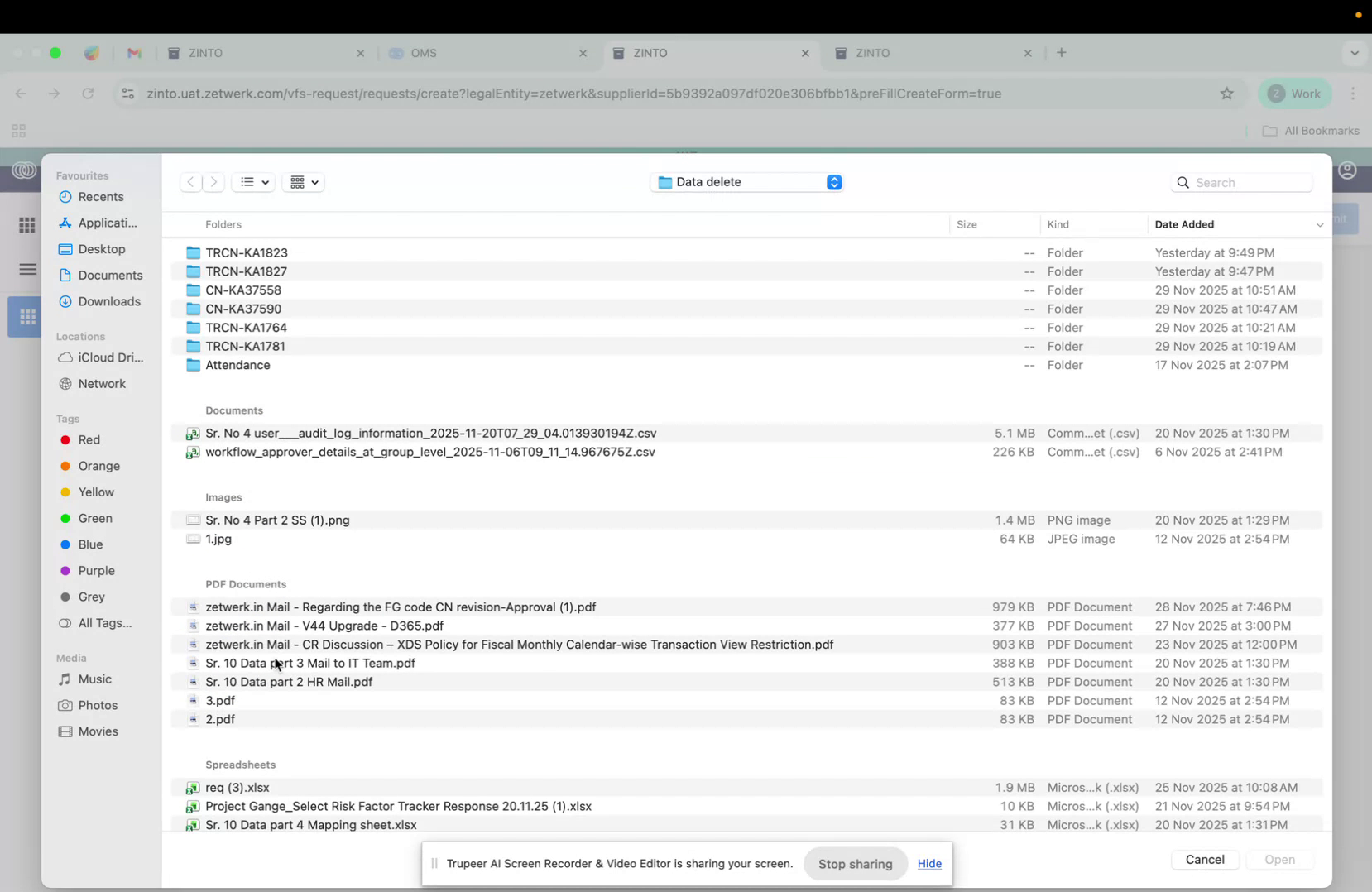Viewport: 1372px width, 892px height.
Task: Click inside the Search field
Action: (1241, 181)
